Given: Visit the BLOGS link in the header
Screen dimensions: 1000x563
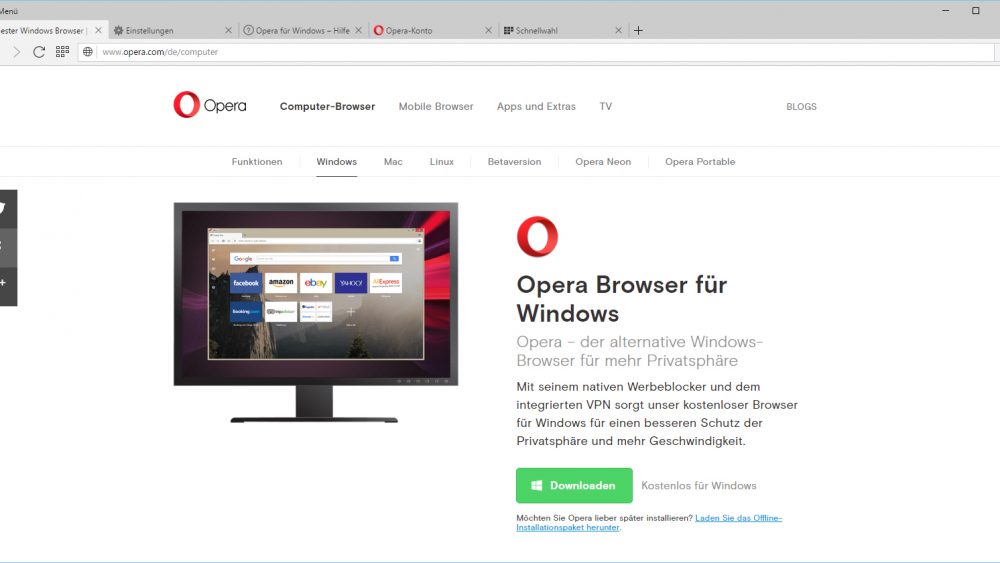Looking at the screenshot, I should pos(801,106).
